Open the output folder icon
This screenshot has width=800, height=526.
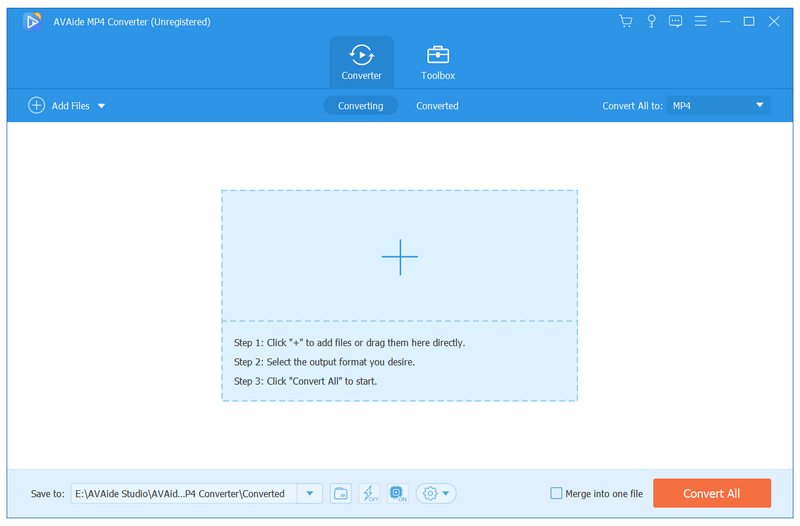pos(340,493)
